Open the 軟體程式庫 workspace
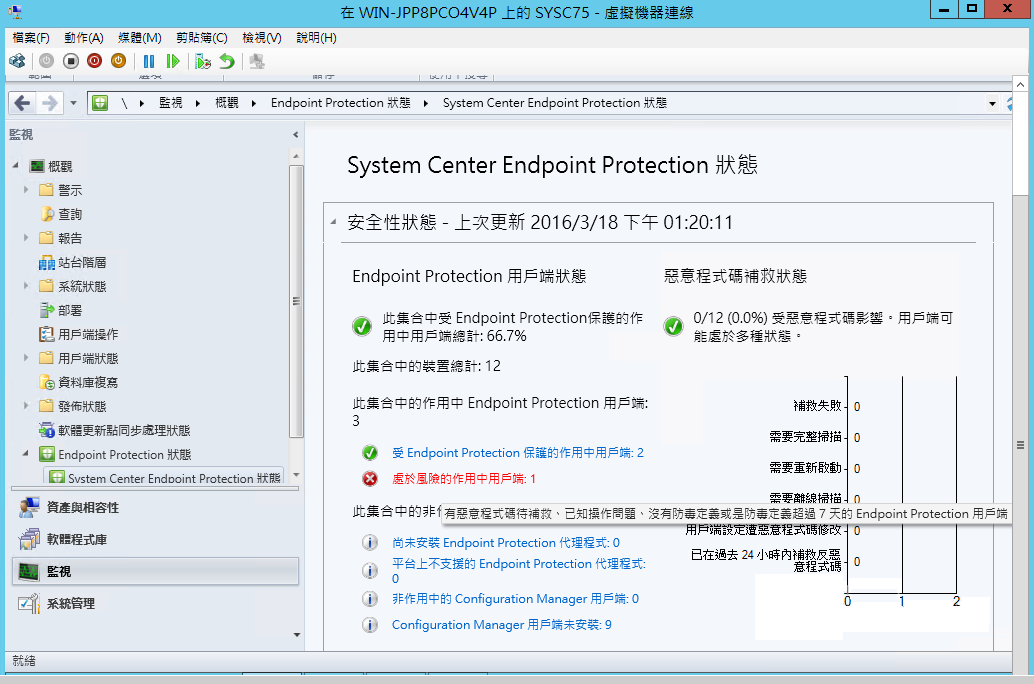The height and width of the screenshot is (684, 1034). coord(155,540)
